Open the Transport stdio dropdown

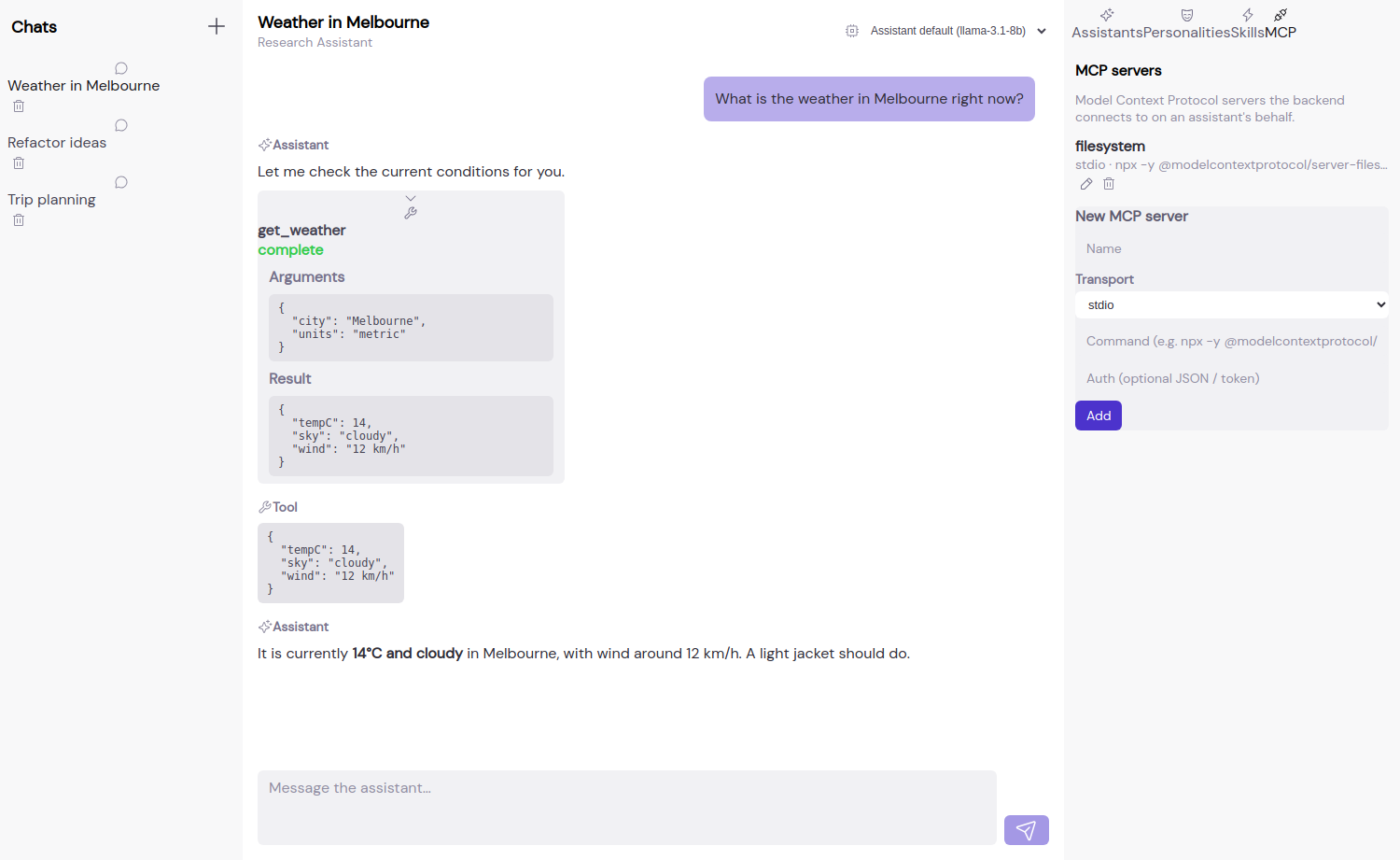(1232, 305)
